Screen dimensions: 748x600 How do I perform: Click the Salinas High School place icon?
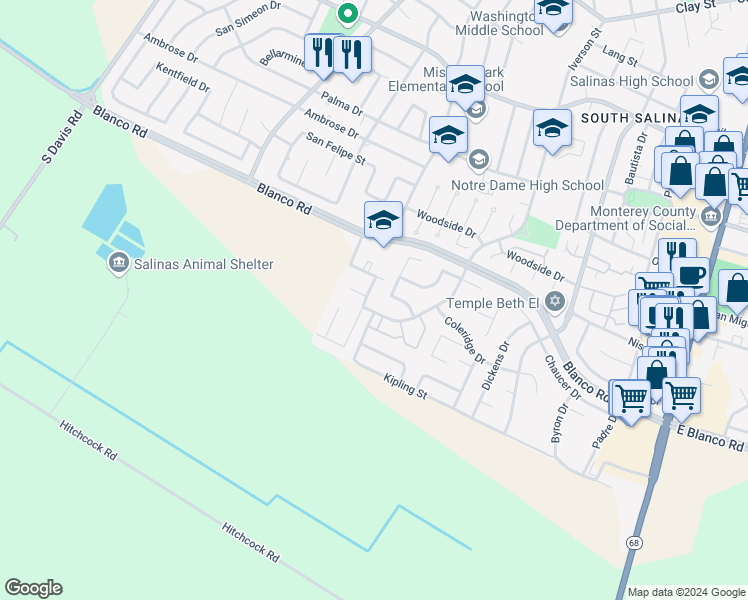coord(709,80)
